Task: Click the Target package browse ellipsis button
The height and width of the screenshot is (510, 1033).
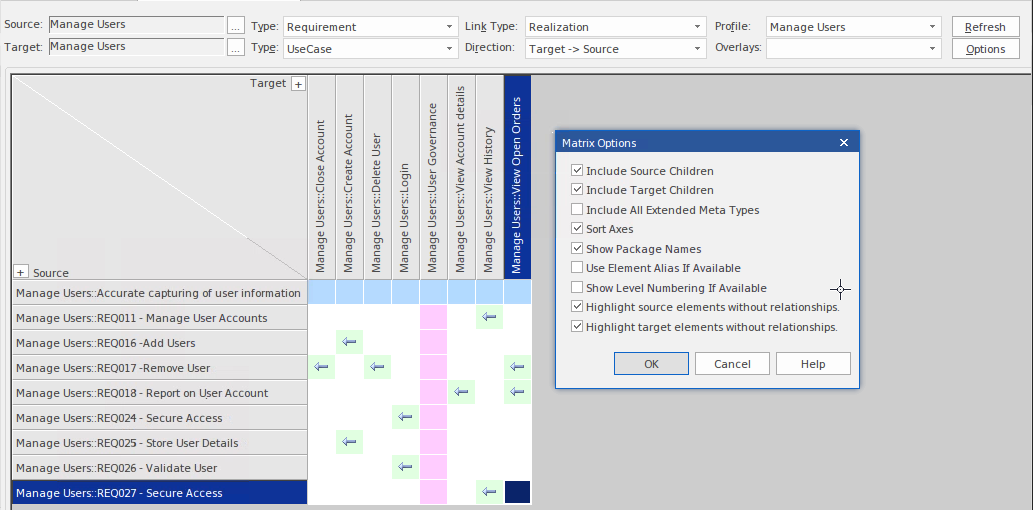Action: (236, 47)
